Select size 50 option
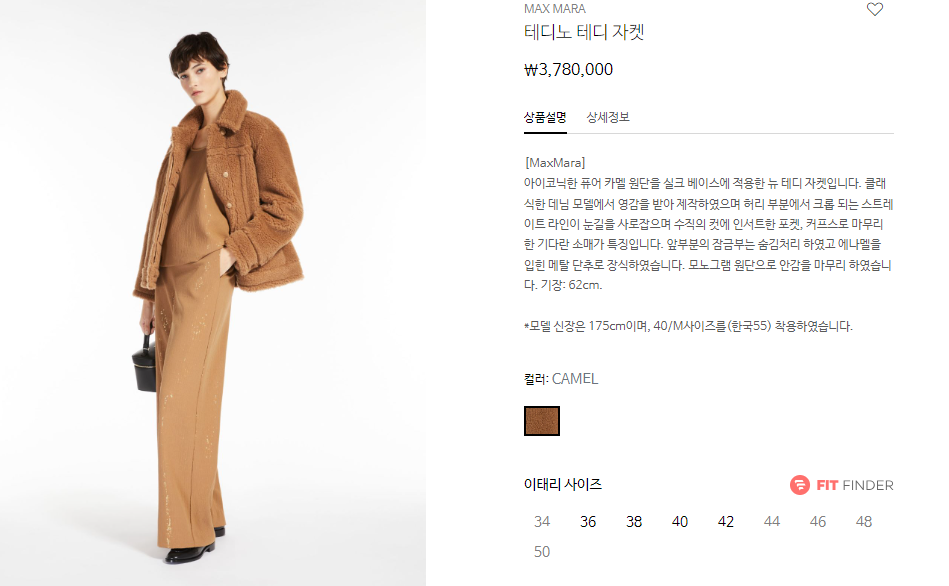Viewport: 949px width, 586px height. [x=542, y=551]
